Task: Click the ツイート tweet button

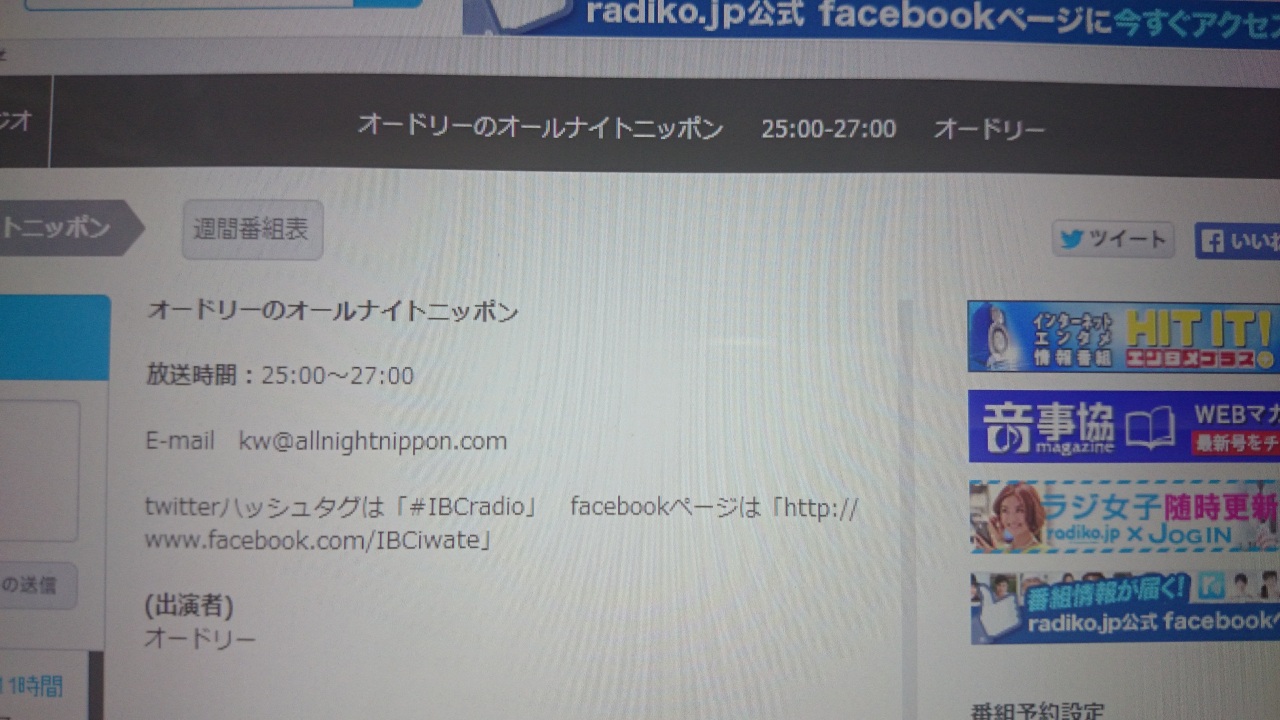Action: click(x=1113, y=239)
